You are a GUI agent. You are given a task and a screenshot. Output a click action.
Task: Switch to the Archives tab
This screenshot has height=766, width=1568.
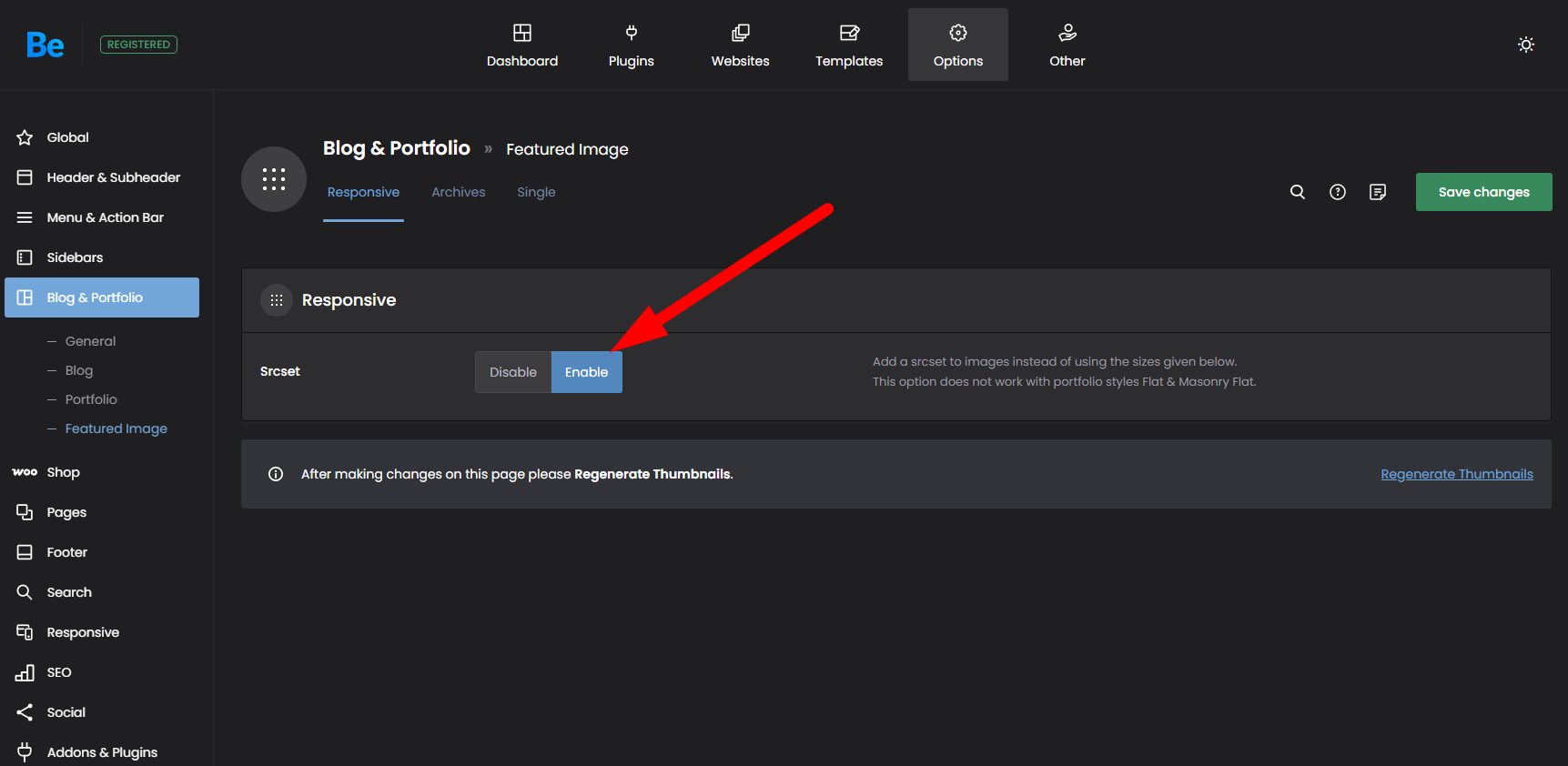point(458,192)
